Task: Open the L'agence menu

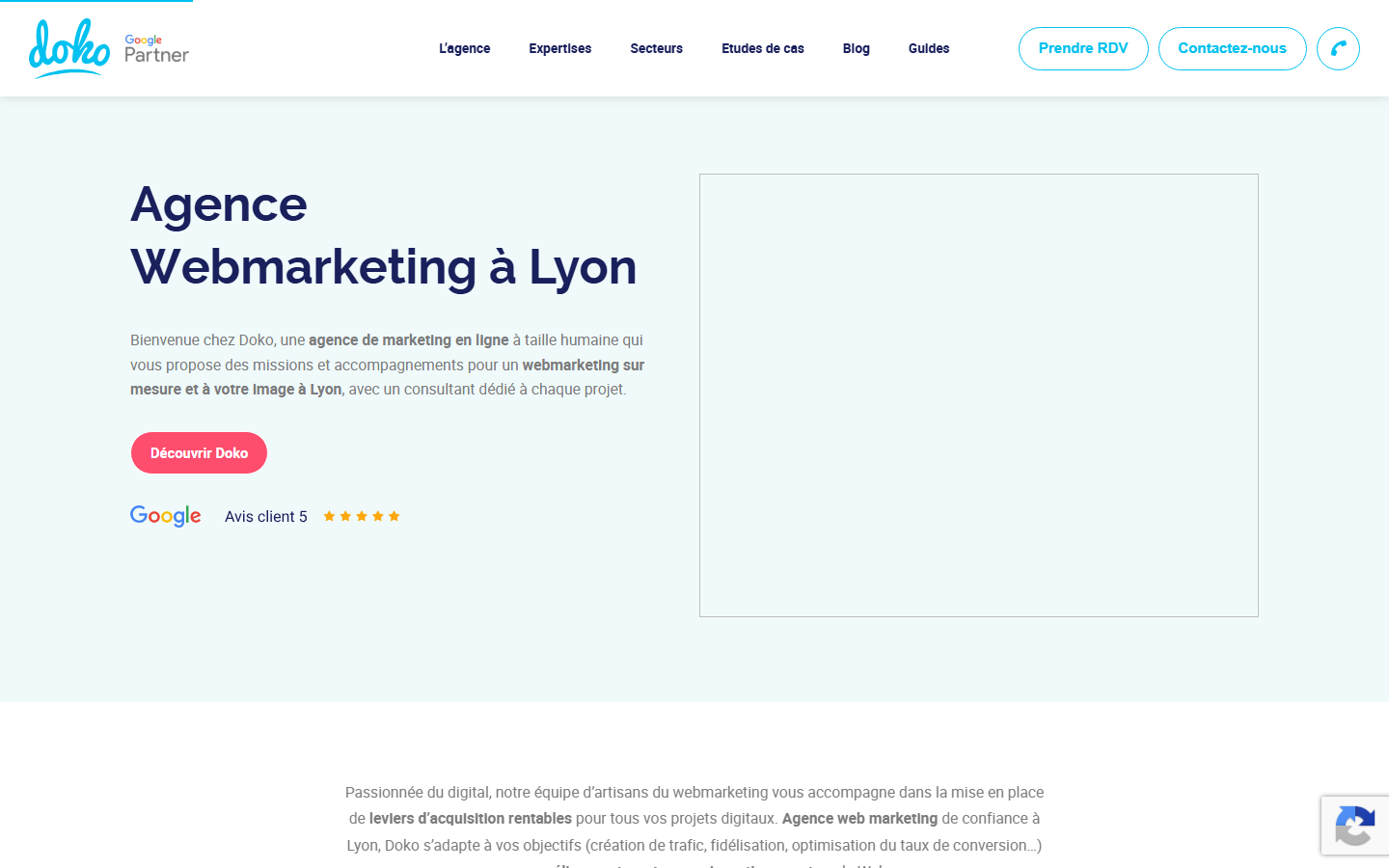Action: pos(465,48)
